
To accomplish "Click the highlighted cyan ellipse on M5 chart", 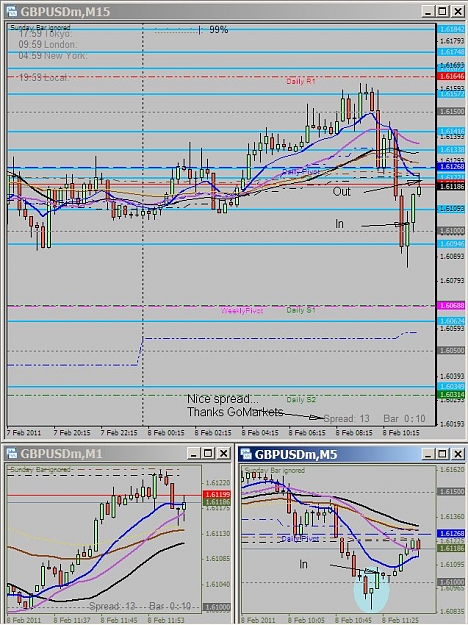I will tap(372, 589).
